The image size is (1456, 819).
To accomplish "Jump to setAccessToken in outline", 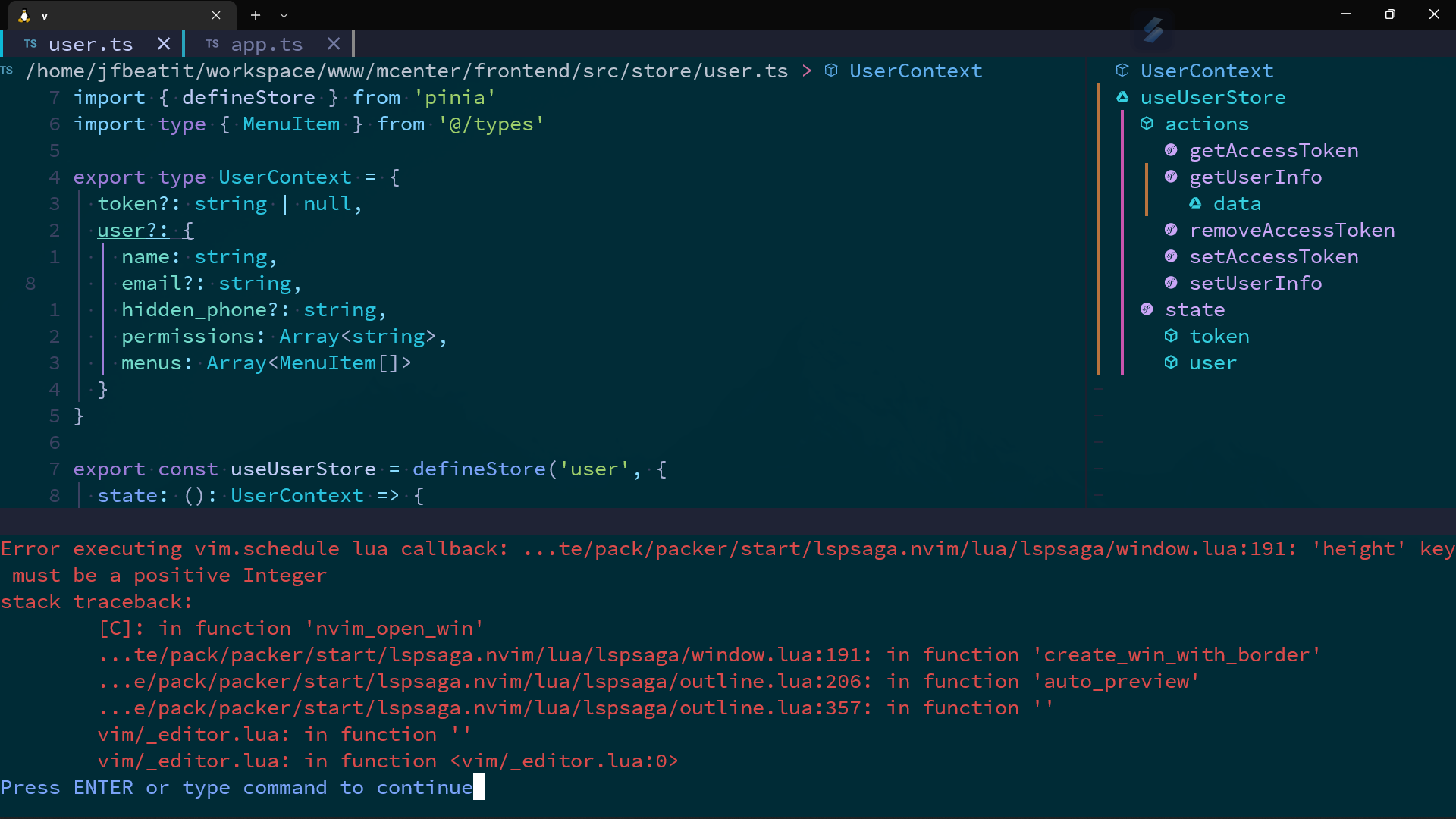I will click(1273, 256).
